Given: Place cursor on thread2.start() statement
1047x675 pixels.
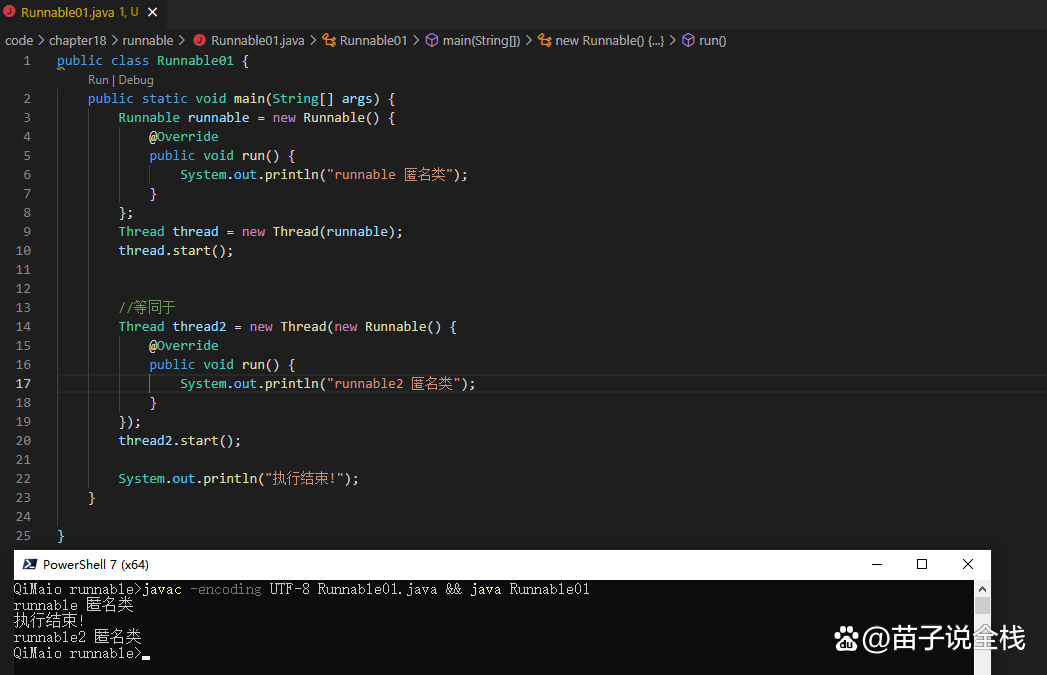Looking at the screenshot, I should pos(180,440).
